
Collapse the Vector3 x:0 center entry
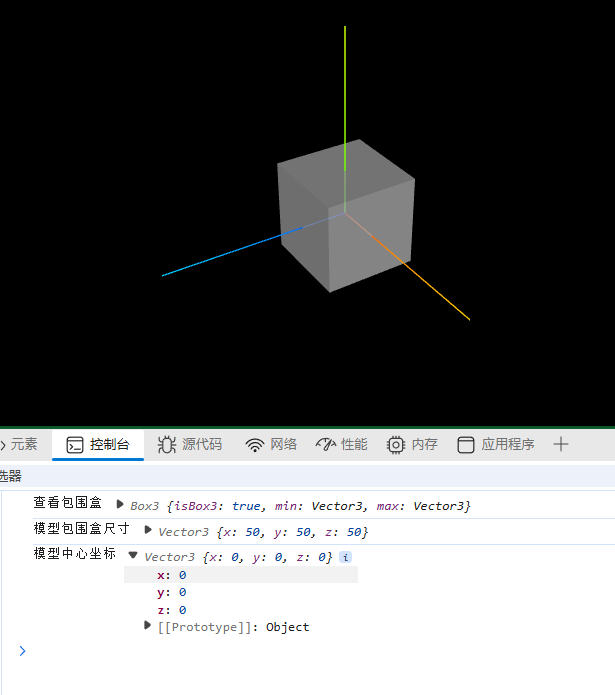[x=133, y=555]
